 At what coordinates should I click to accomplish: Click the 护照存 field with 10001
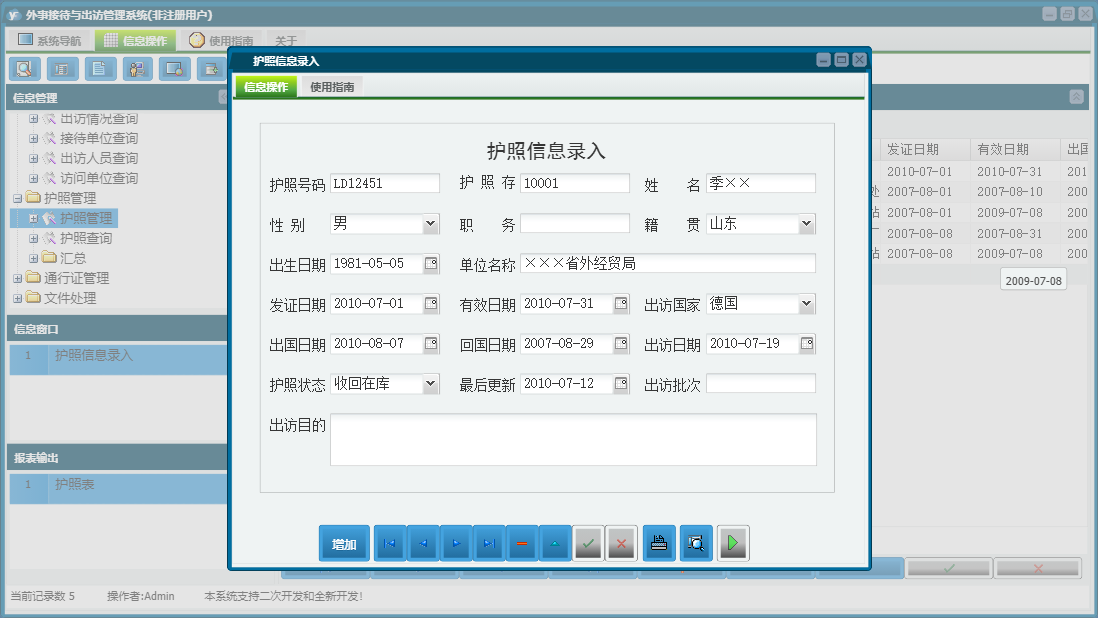click(575, 183)
